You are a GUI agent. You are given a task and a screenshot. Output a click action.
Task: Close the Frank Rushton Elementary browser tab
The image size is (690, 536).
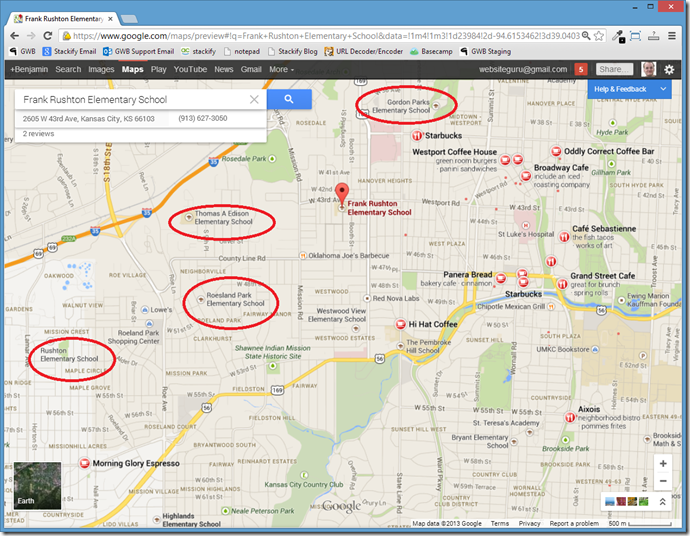click(x=110, y=19)
